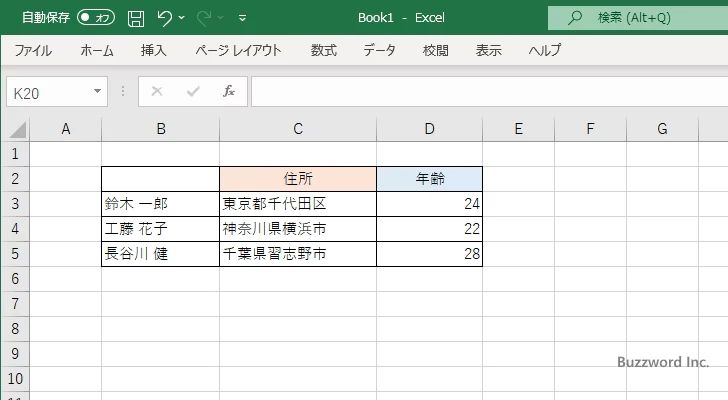
Task: Select row 10 header
Action: click(x=15, y=379)
